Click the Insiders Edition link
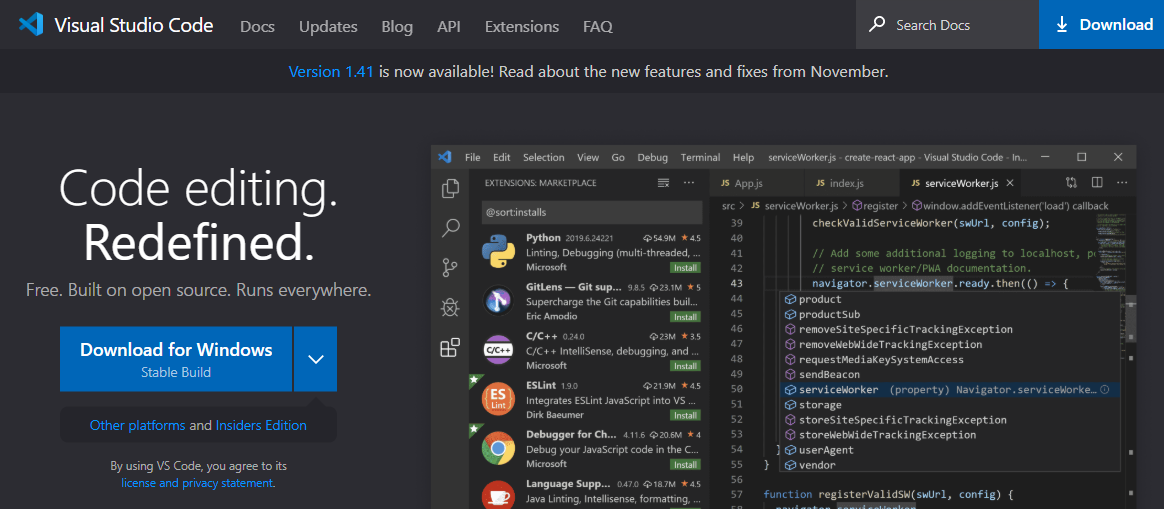The height and width of the screenshot is (509, 1164). (261, 425)
